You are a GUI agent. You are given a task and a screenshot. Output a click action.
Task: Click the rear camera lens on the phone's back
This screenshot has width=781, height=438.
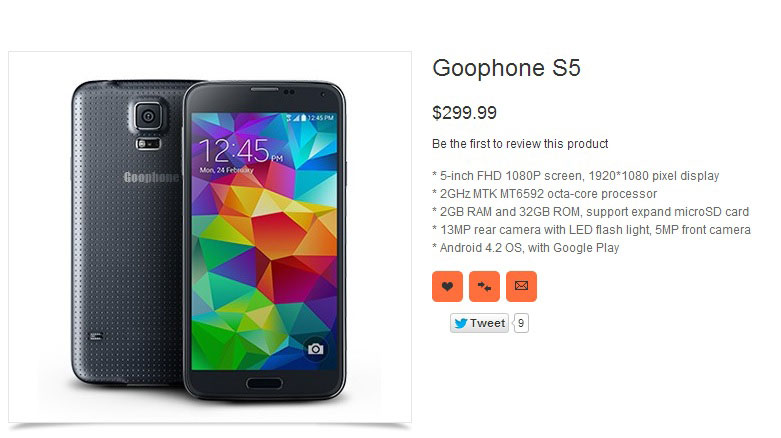pos(148,117)
